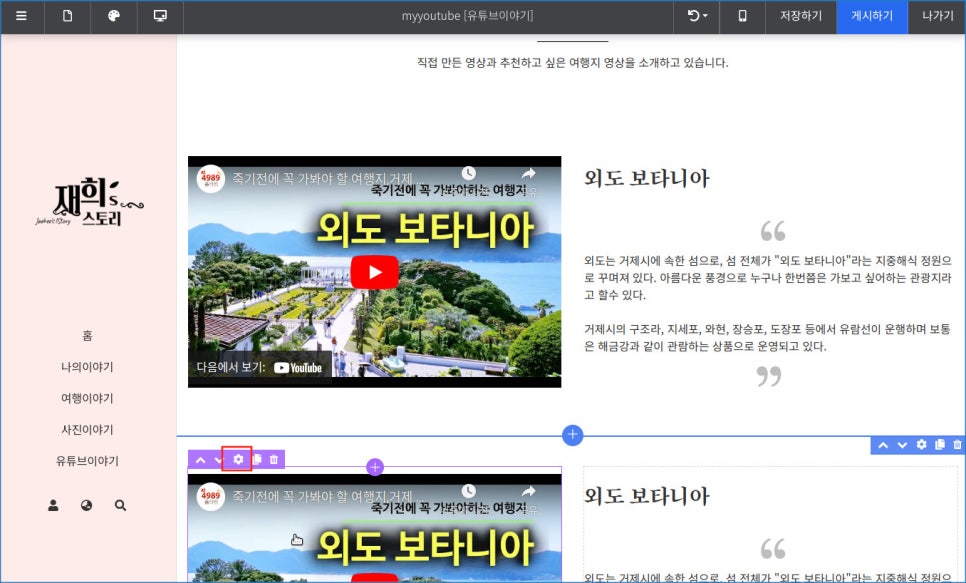Open the page manager document icon
Viewport: 966px width, 583px height.
point(68,17)
